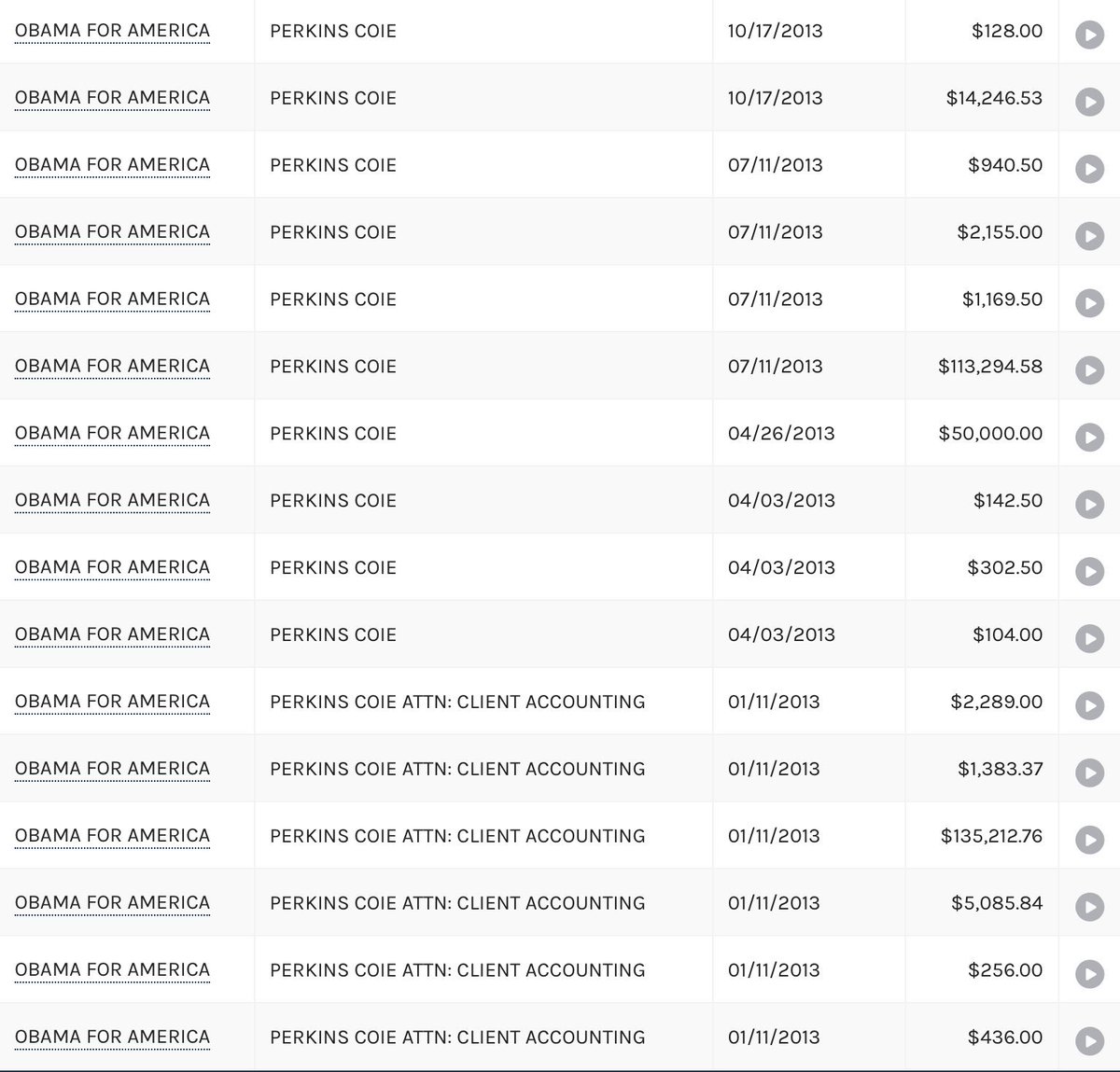The height and width of the screenshot is (1072, 1120).
Task: Click Perkins Coie recipient in $50,000.00 row
Action: [333, 434]
